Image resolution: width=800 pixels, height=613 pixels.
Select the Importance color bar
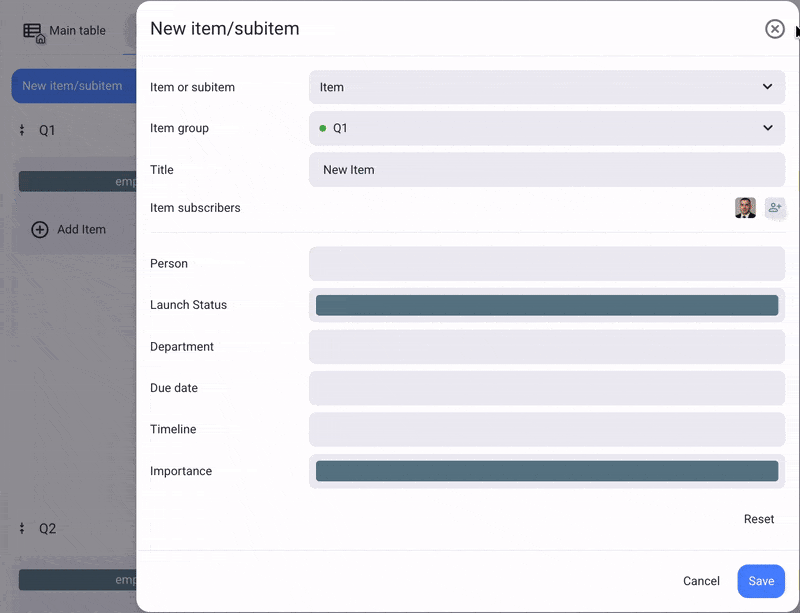click(546, 471)
